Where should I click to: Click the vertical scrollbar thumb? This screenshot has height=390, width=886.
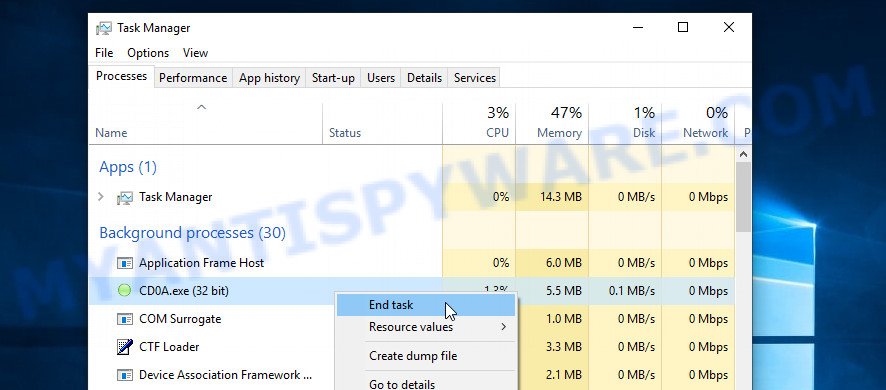pyautogui.click(x=744, y=197)
